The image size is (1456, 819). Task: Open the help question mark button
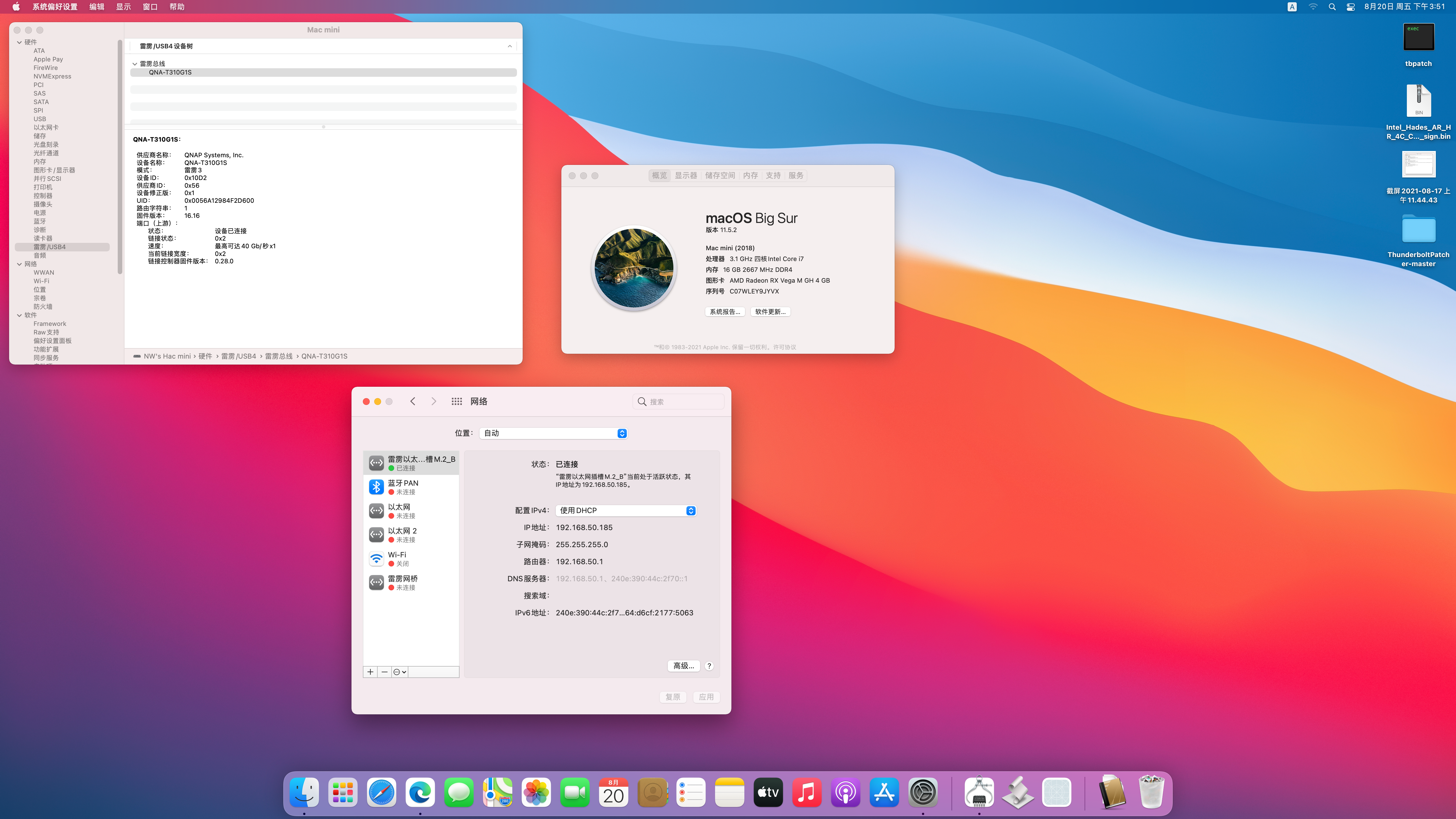[x=709, y=666]
